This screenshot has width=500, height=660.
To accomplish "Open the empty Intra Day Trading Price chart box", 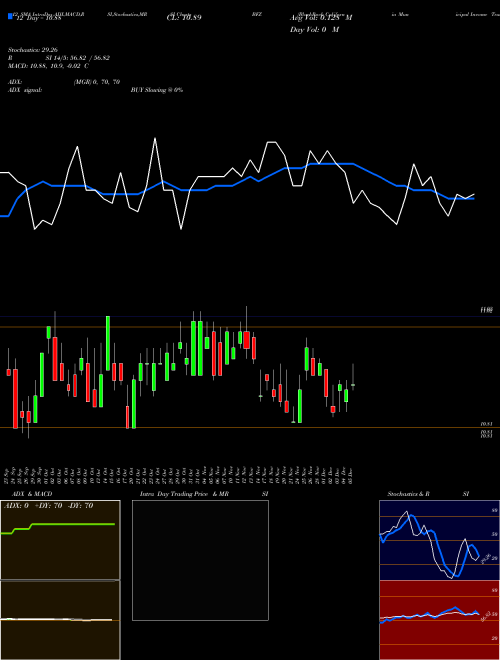I will (x=200, y=560).
